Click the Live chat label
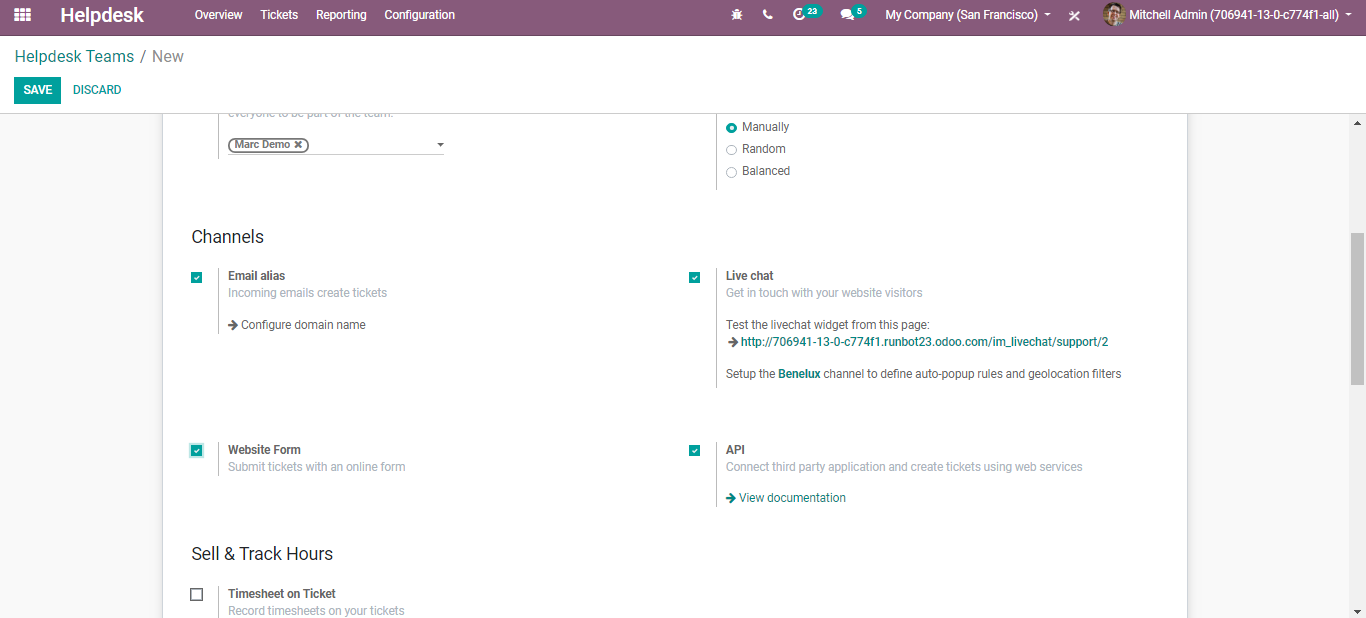The width and height of the screenshot is (1366, 618). (x=750, y=276)
